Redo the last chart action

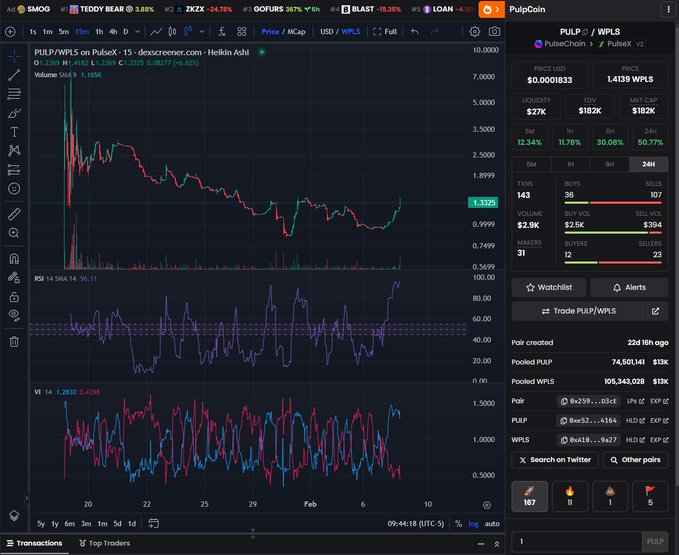(x=434, y=32)
